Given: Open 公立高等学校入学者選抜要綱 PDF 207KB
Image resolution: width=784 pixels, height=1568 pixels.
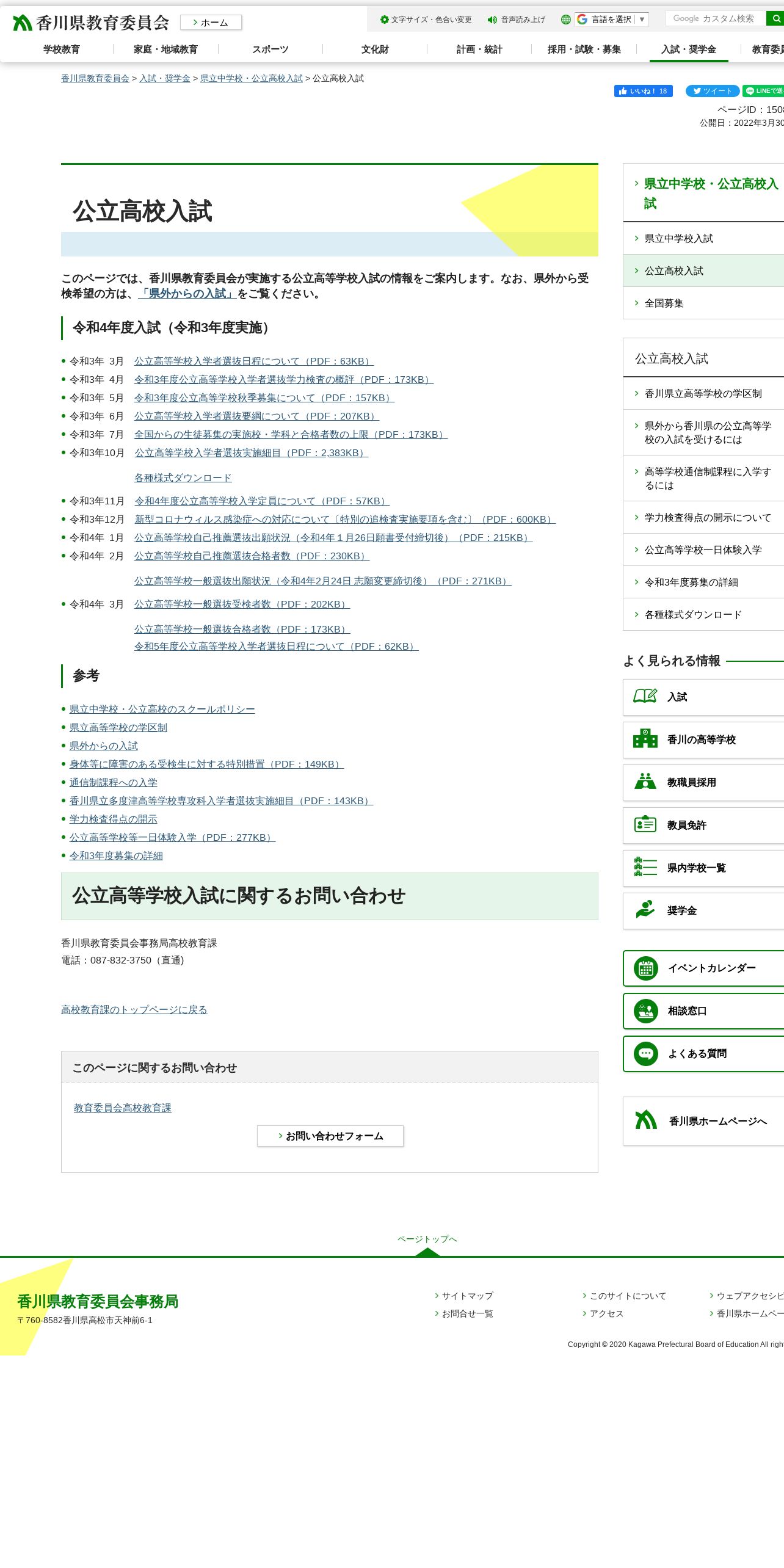Looking at the screenshot, I should coord(256,416).
